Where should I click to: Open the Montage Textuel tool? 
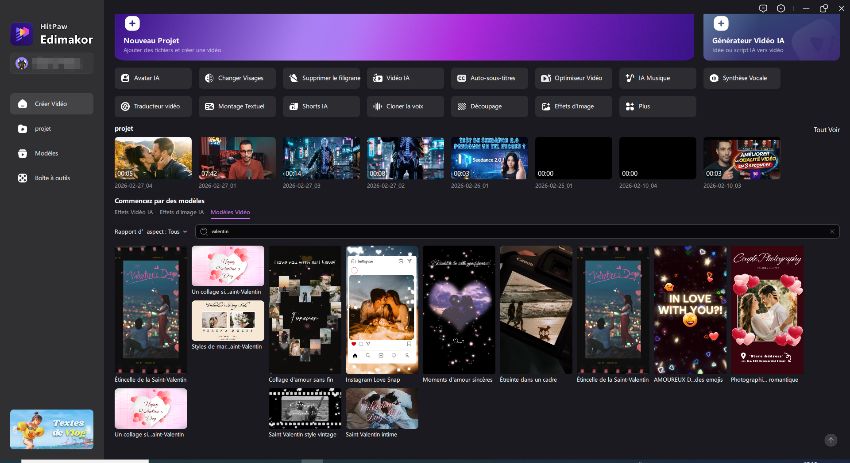237,106
